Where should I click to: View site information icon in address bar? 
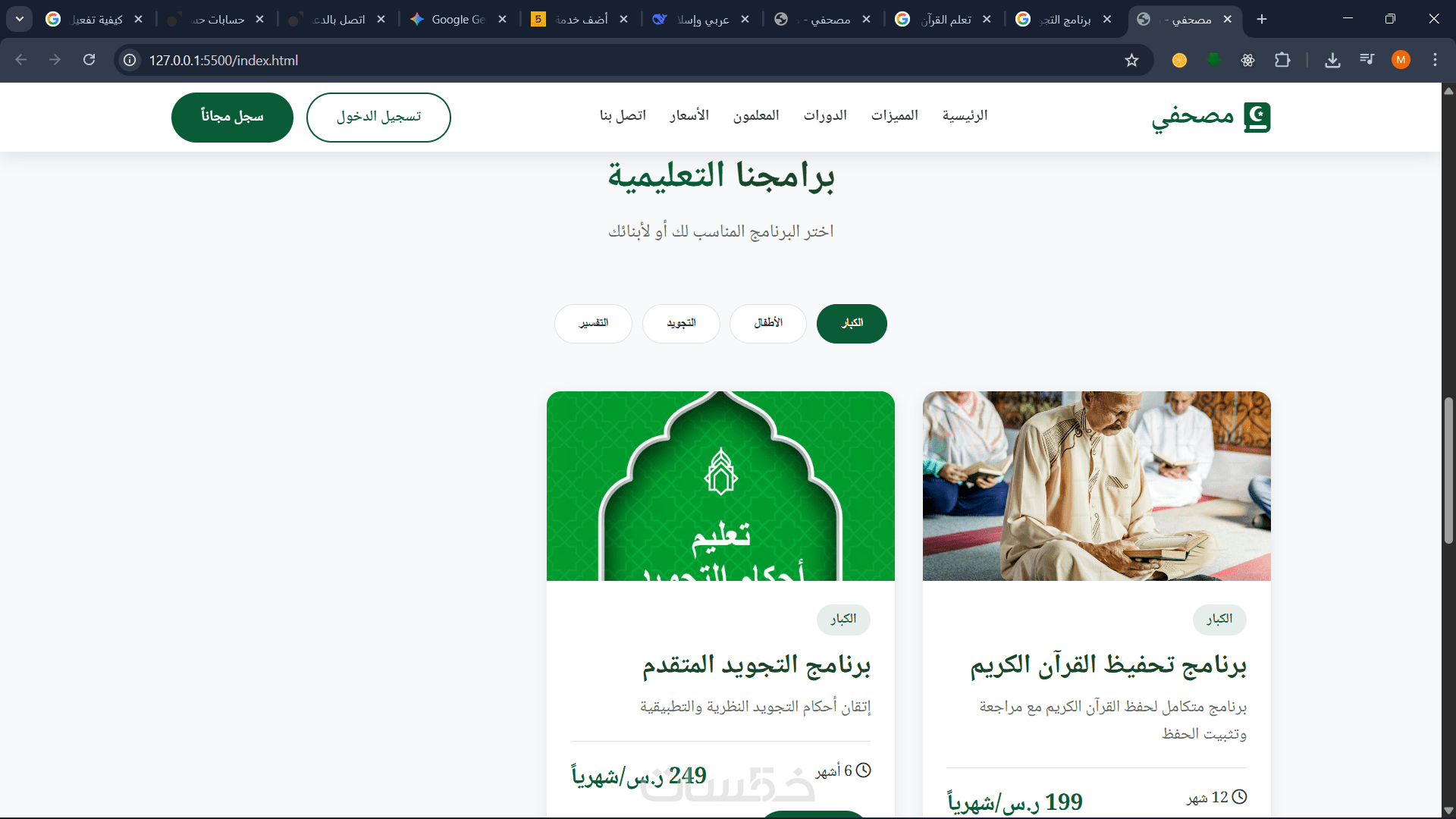point(130,60)
